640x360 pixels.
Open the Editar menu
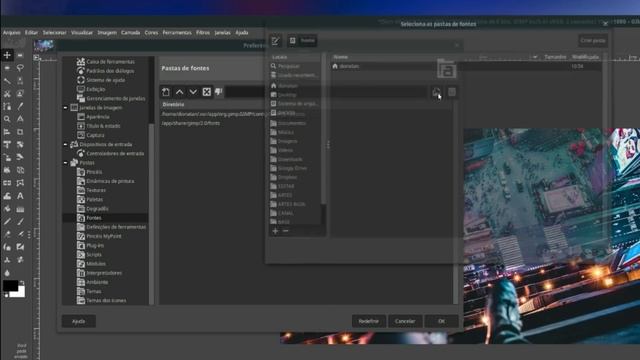click(x=31, y=32)
